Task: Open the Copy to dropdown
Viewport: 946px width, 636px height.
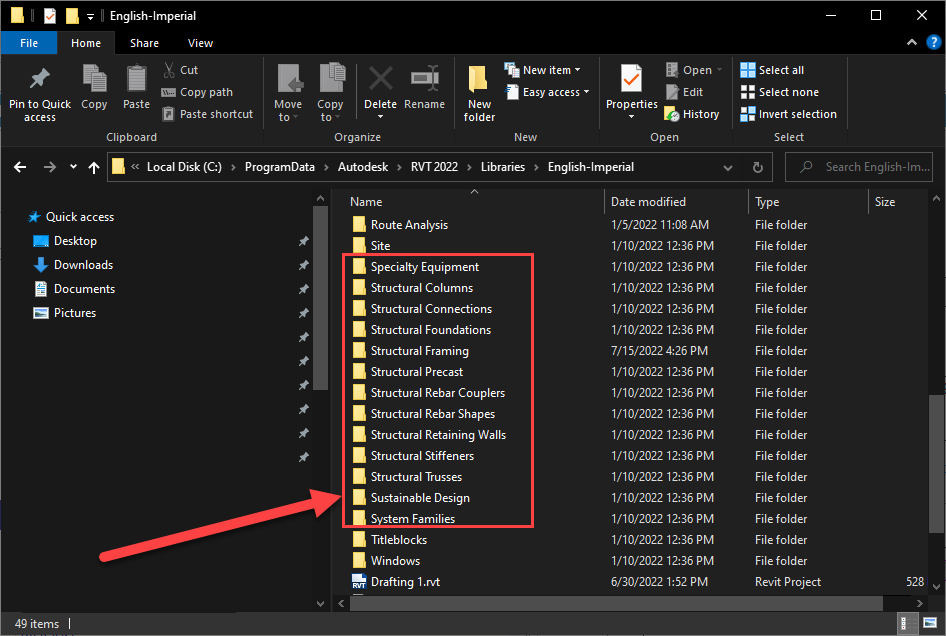Action: pos(331,94)
